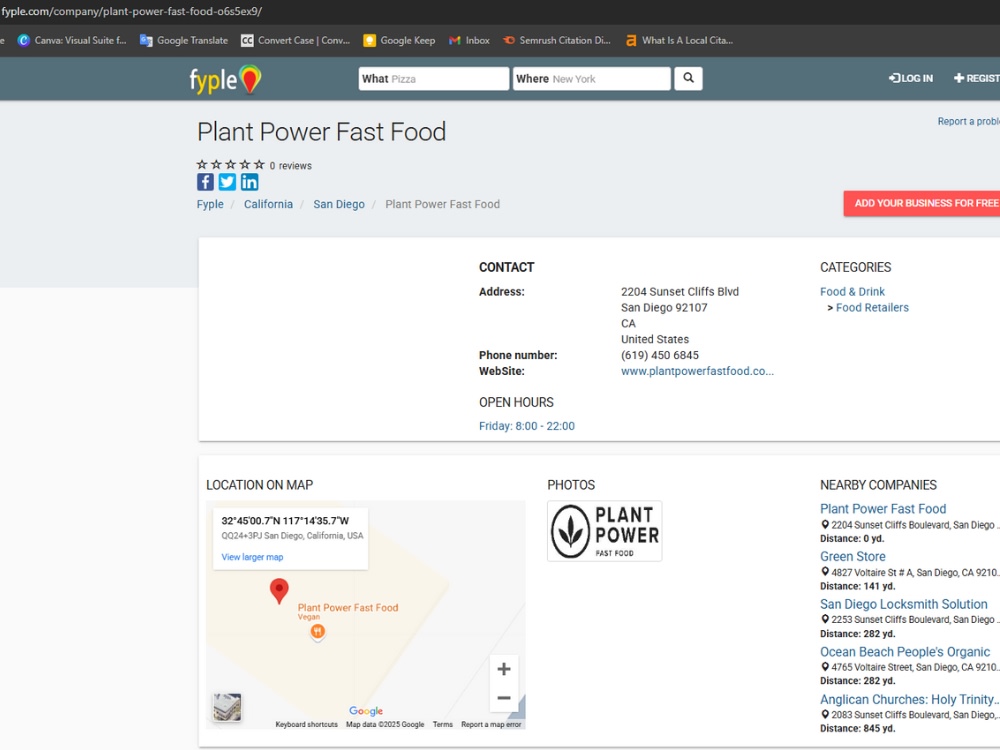Open nearby company Plant Power Fast Food
The height and width of the screenshot is (750, 1000).
point(883,509)
